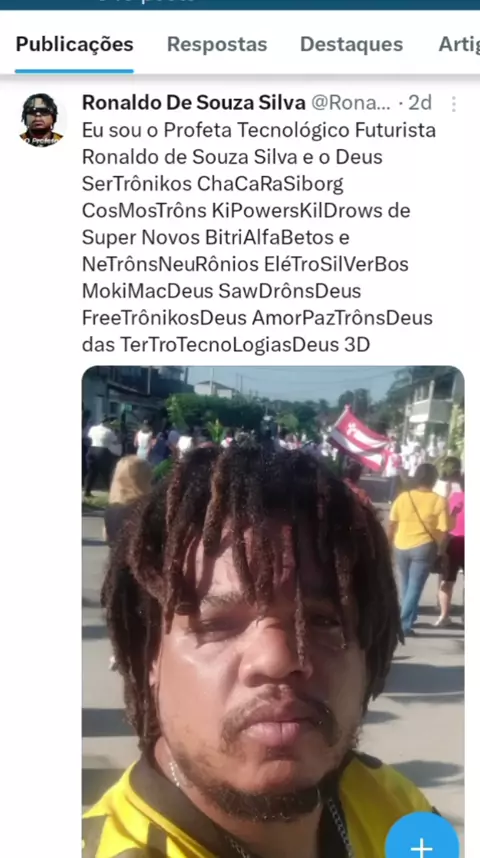Viewport: 480px width, 858px height.
Task: Click the red and white flag in the photo
Action: coord(358,438)
